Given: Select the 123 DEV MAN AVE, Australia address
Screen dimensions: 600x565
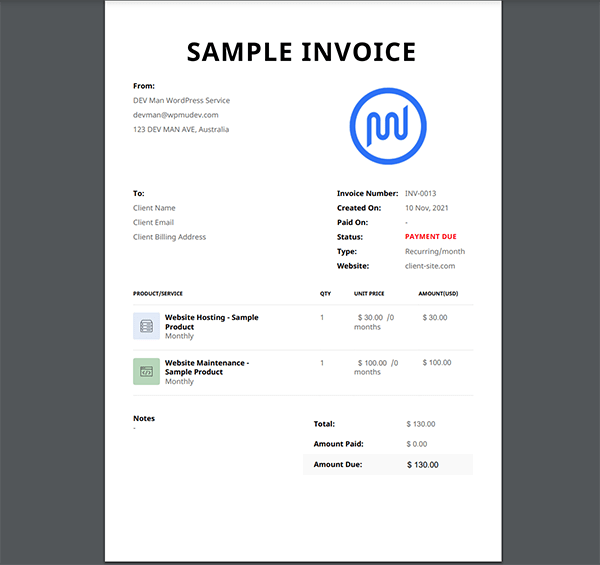Looking at the screenshot, I should 181,130.
